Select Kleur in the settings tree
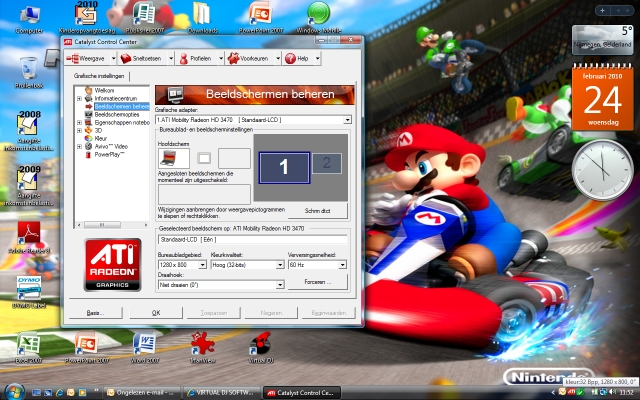Viewport: 640px width, 400px height. point(100,138)
